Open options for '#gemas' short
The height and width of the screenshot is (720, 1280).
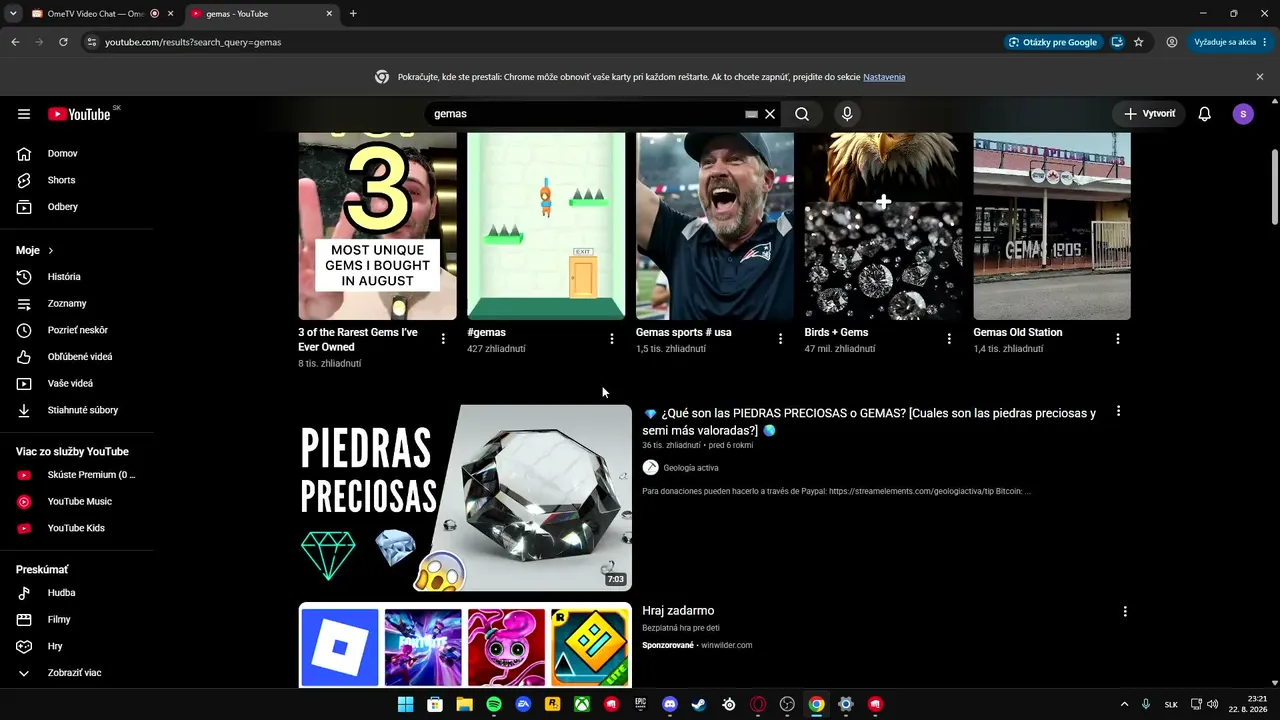[612, 339]
